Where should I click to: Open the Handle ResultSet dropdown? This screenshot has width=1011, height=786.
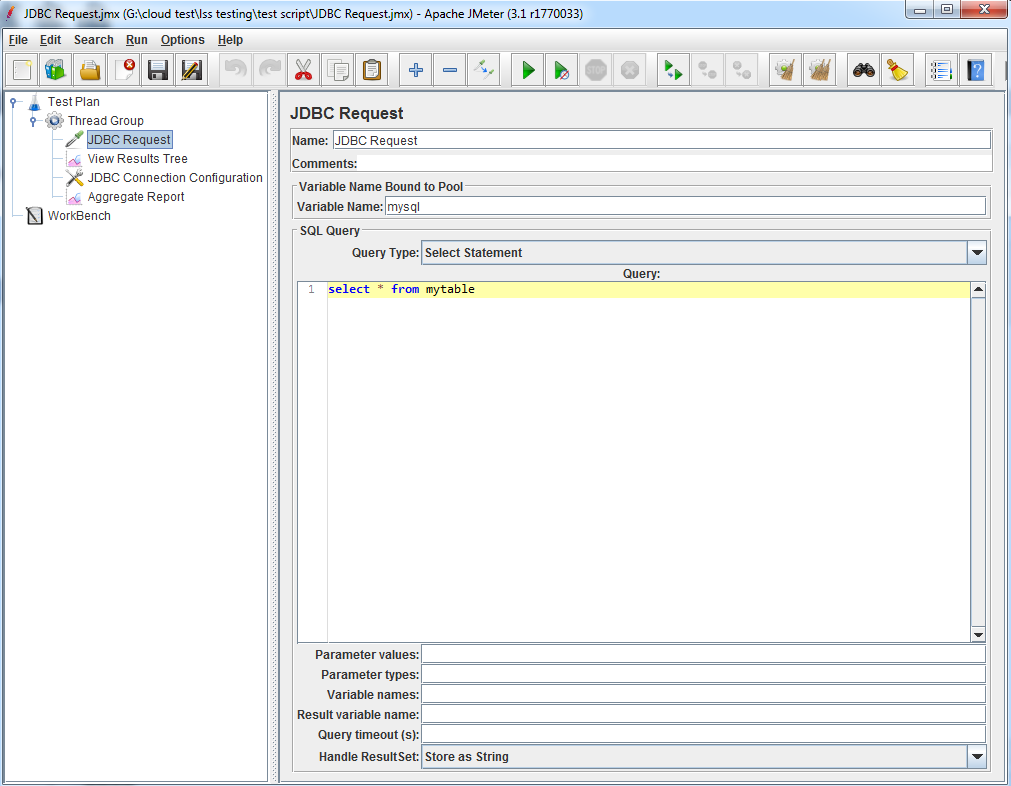tap(977, 757)
